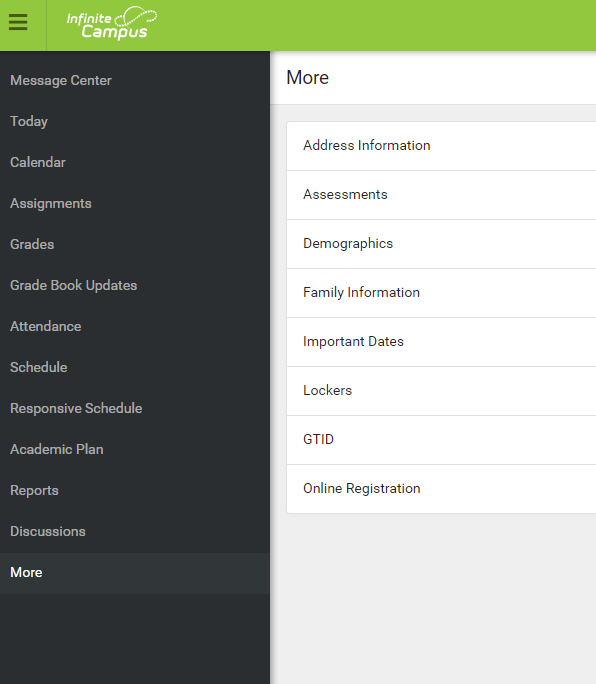Select Lockers in the list
Image resolution: width=596 pixels, height=684 pixels.
point(441,391)
